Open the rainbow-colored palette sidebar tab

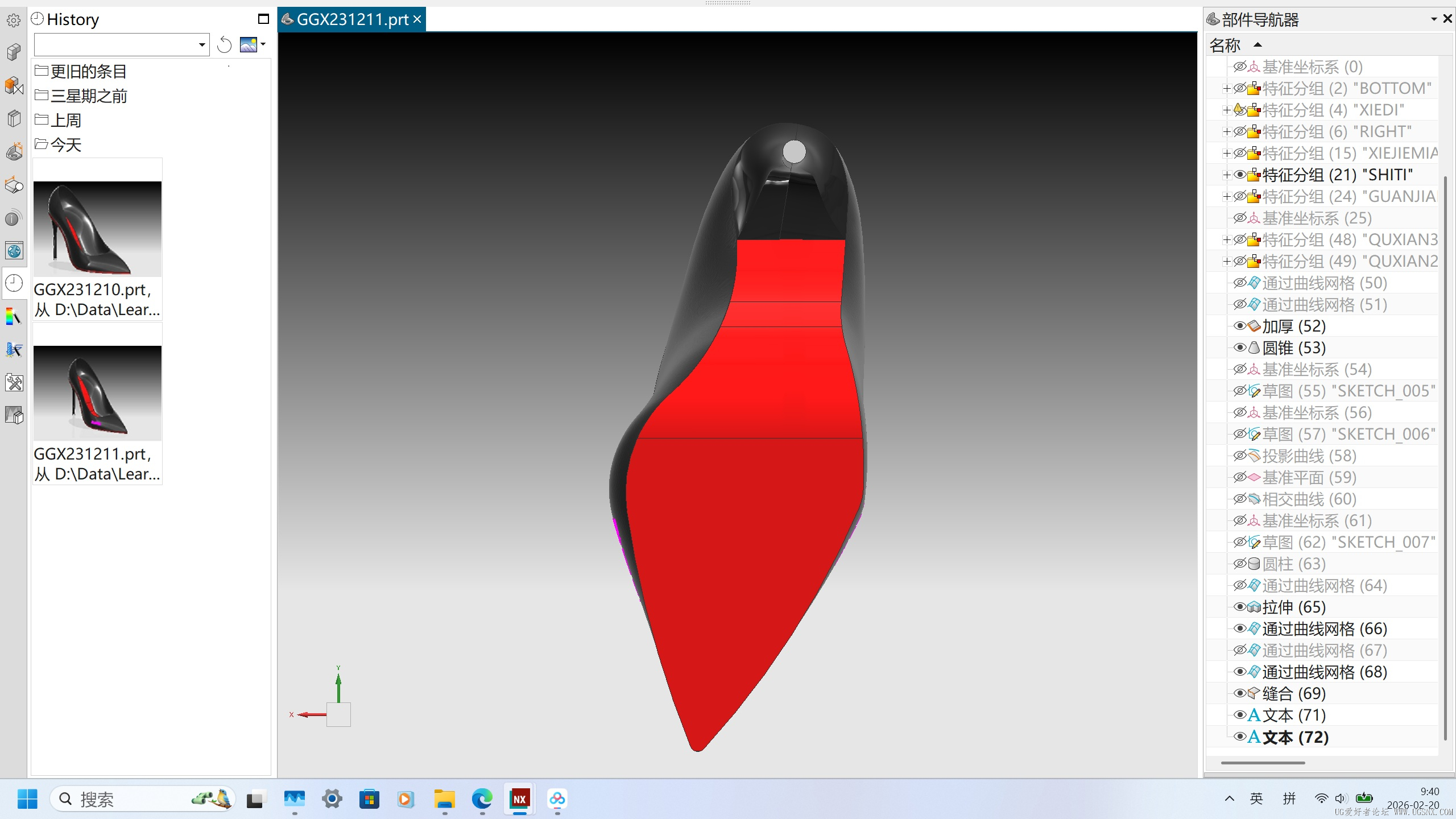(x=14, y=316)
